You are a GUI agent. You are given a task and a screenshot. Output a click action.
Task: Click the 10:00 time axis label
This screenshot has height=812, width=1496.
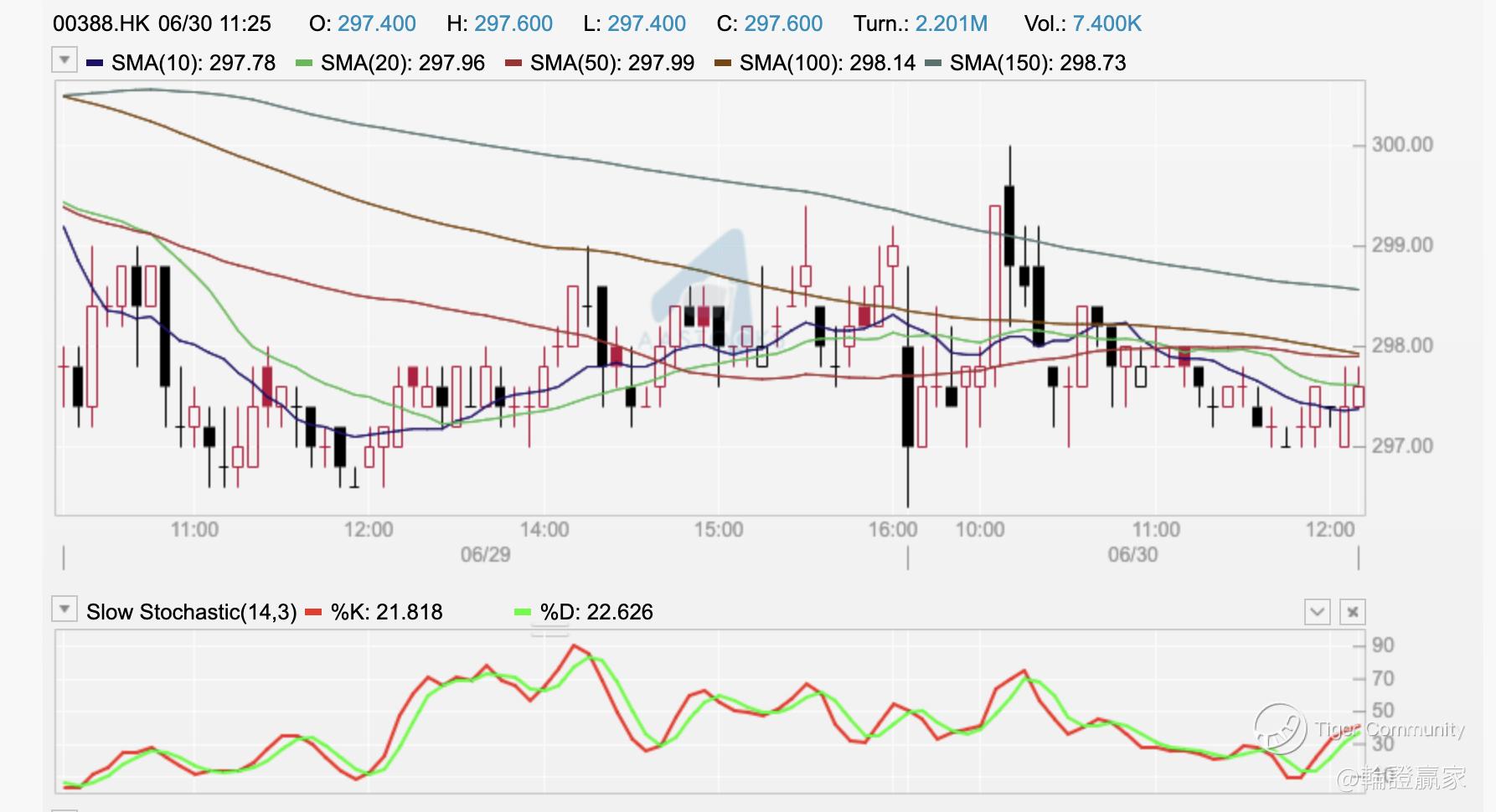[980, 530]
